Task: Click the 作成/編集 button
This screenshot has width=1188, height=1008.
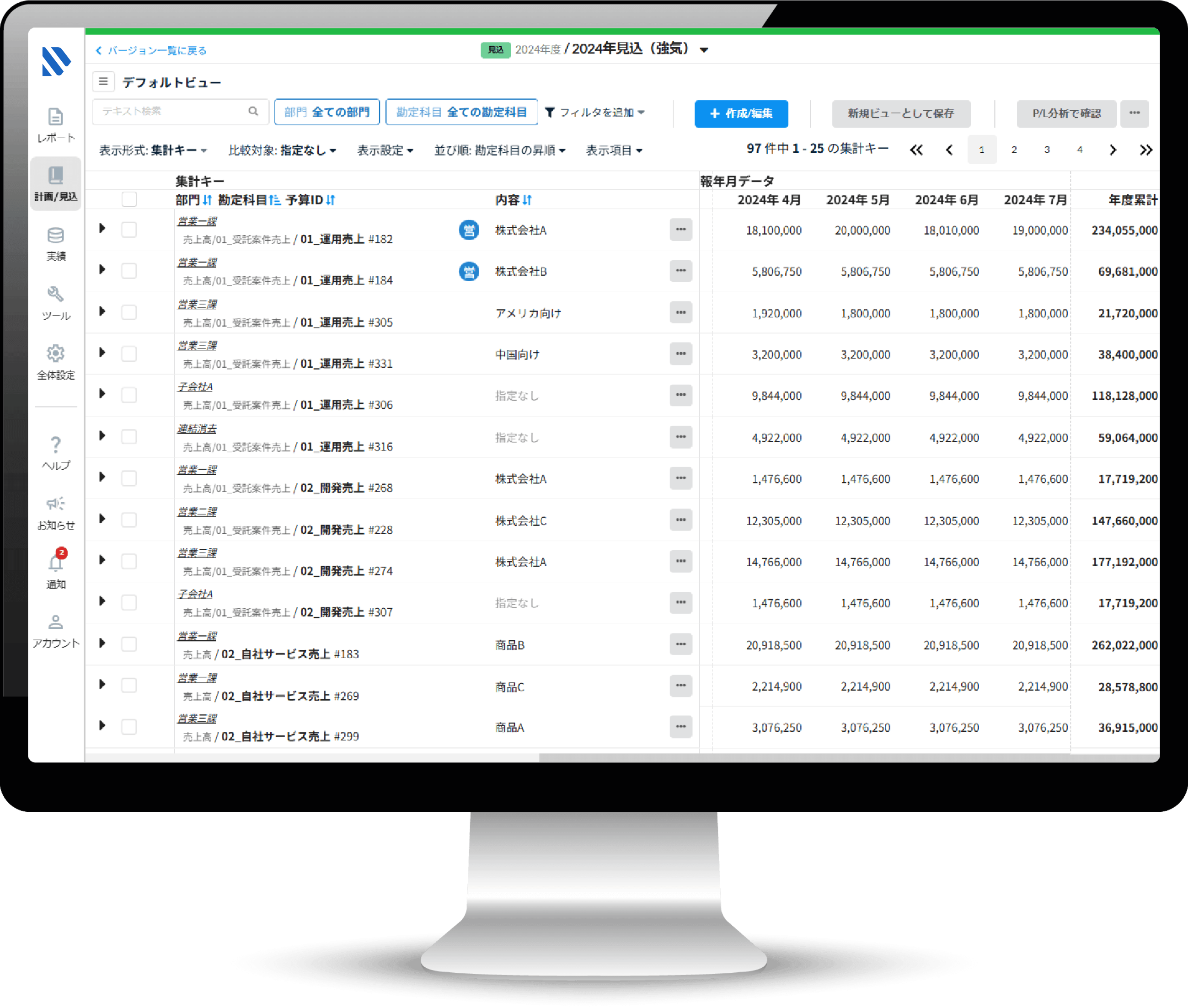Action: pos(741,113)
